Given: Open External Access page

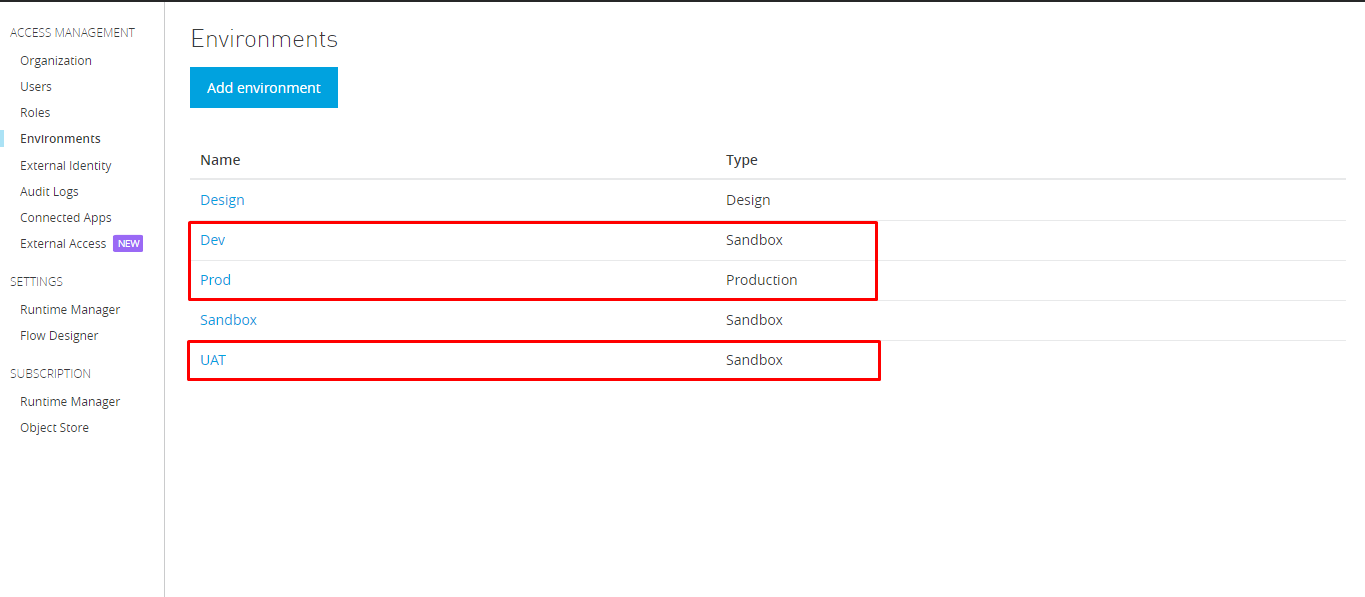Looking at the screenshot, I should tap(63, 244).
